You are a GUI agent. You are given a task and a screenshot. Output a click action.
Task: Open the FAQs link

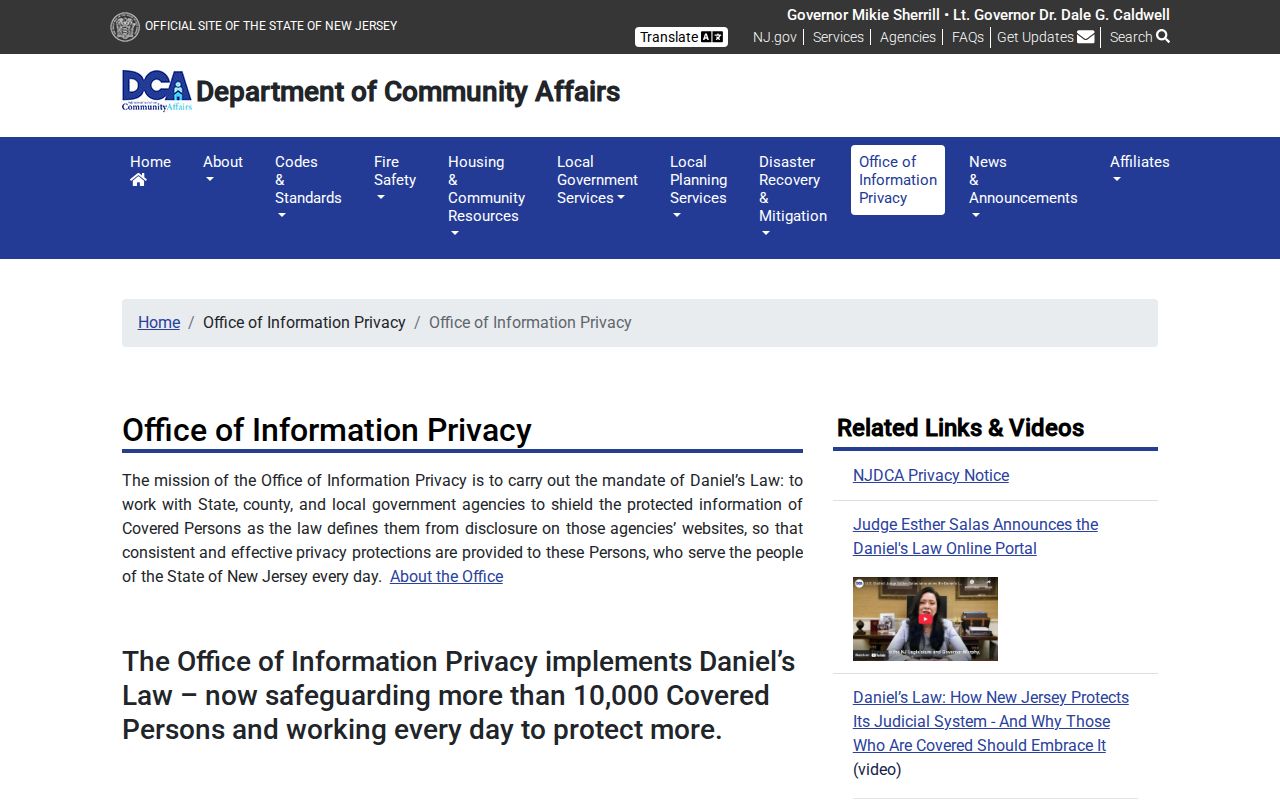tap(968, 37)
